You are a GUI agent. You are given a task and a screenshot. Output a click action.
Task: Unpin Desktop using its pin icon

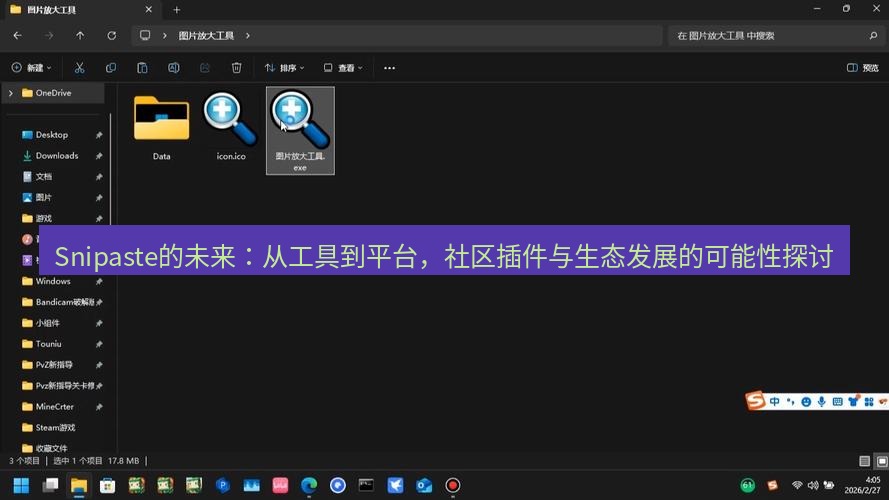[x=99, y=135]
